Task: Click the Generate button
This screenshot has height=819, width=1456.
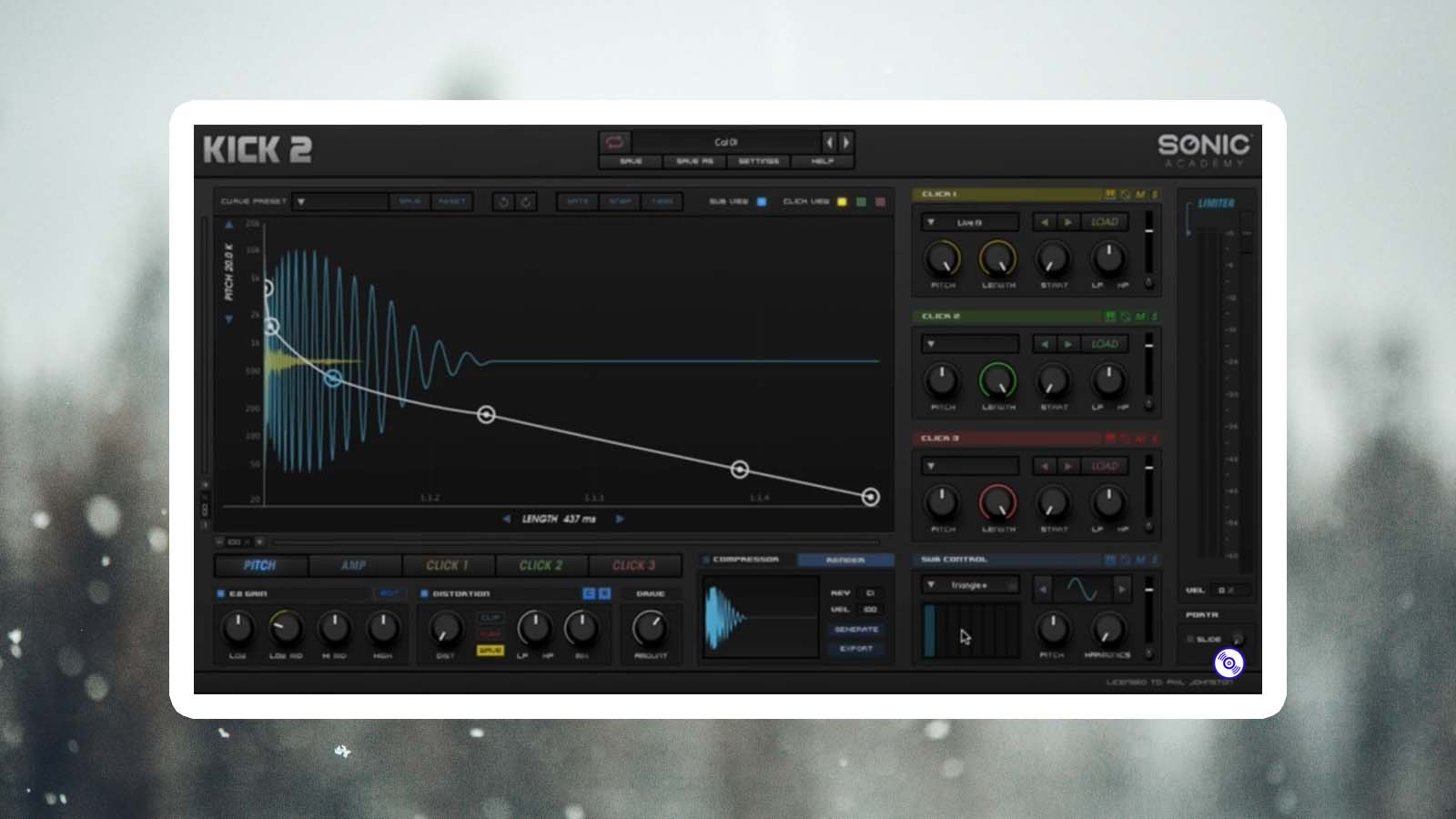Action: click(x=856, y=630)
